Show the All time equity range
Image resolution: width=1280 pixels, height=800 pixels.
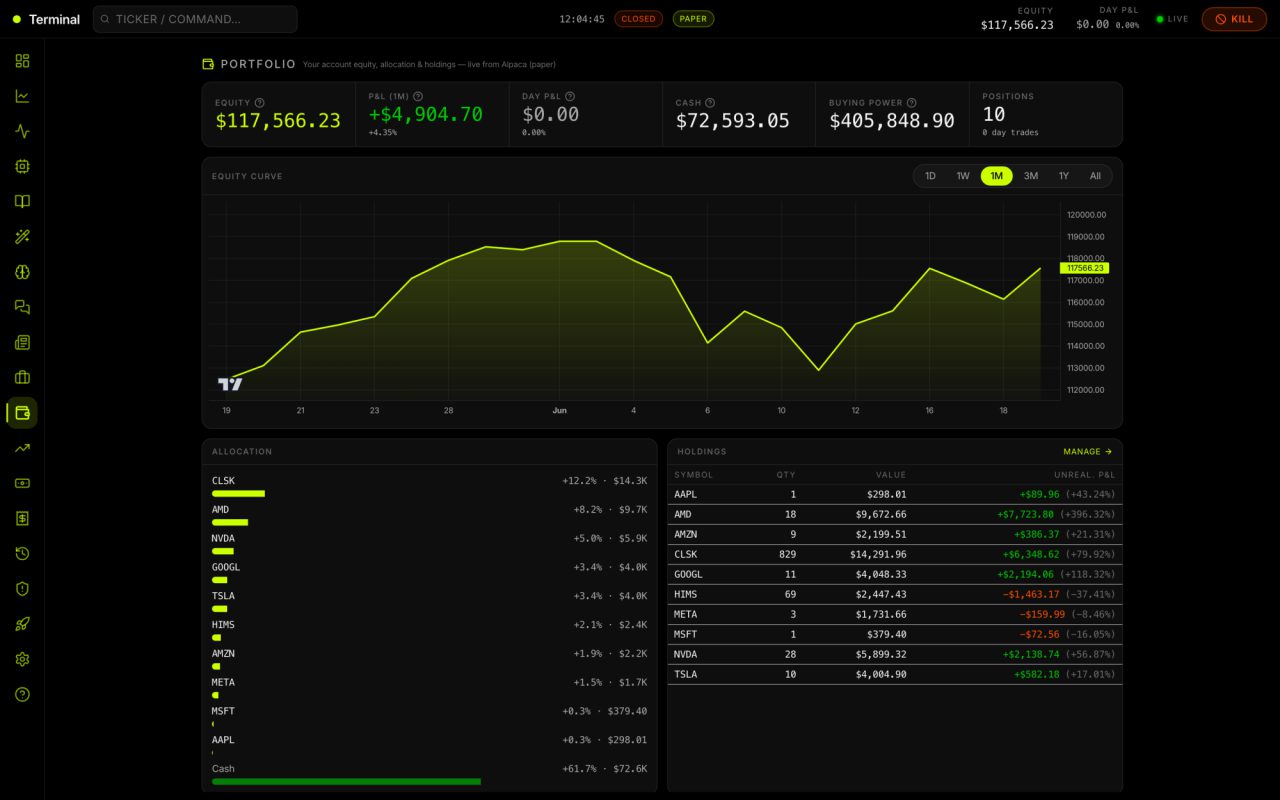click(1095, 176)
